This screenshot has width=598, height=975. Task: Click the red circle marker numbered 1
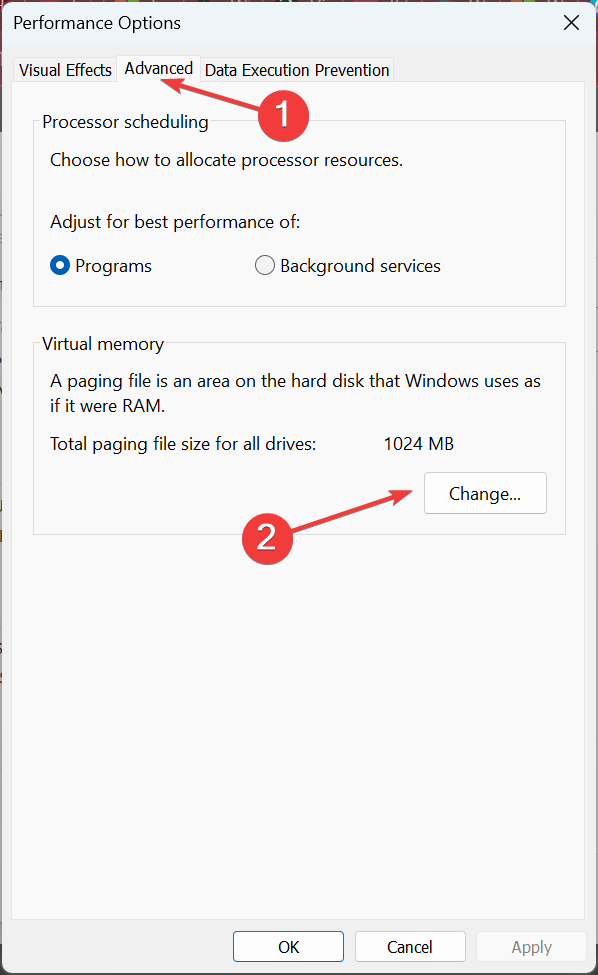point(283,115)
